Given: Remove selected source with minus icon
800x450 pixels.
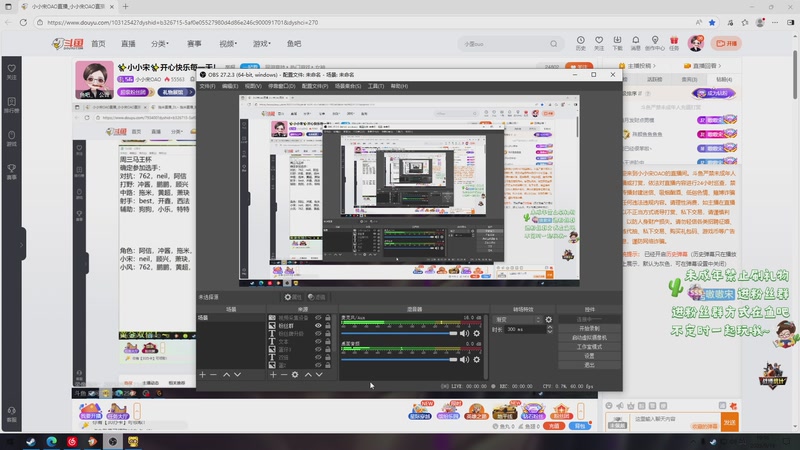Looking at the screenshot, I should tap(284, 374).
